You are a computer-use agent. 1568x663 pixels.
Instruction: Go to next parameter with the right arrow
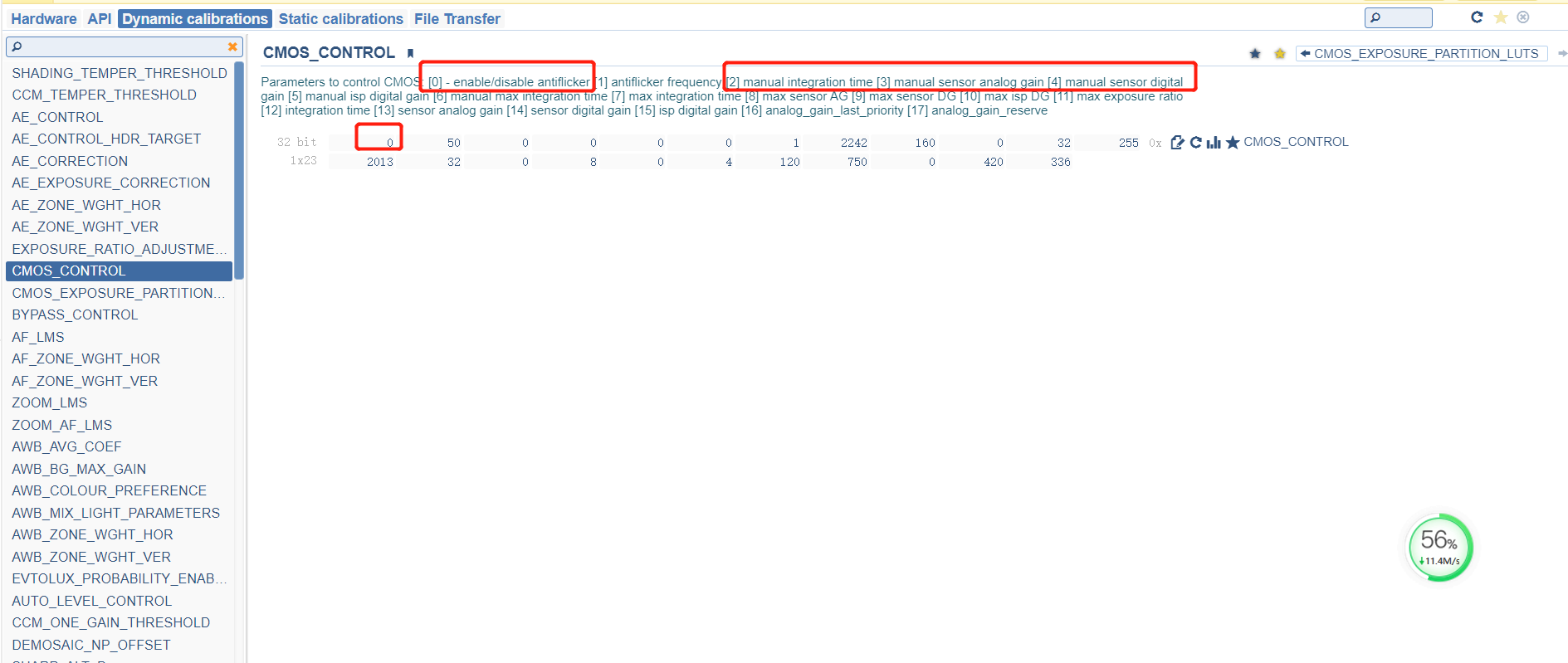[x=1561, y=53]
